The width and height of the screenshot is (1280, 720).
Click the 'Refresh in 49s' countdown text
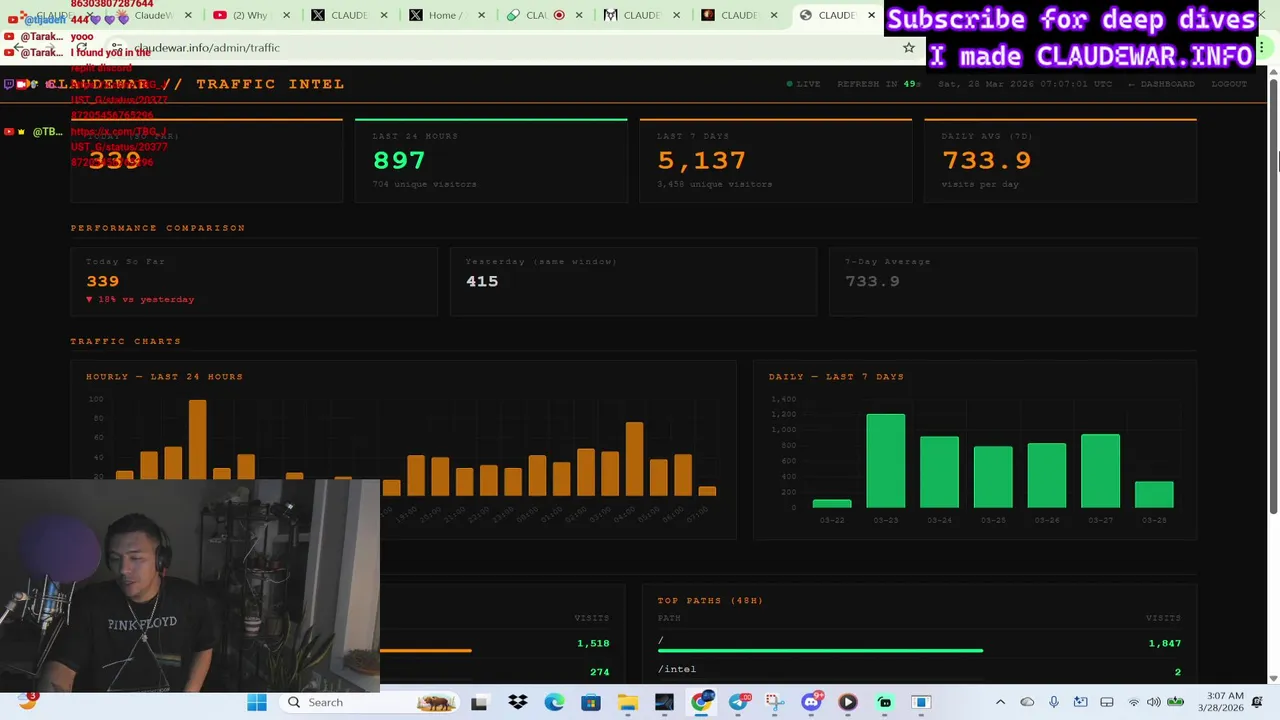(x=878, y=84)
